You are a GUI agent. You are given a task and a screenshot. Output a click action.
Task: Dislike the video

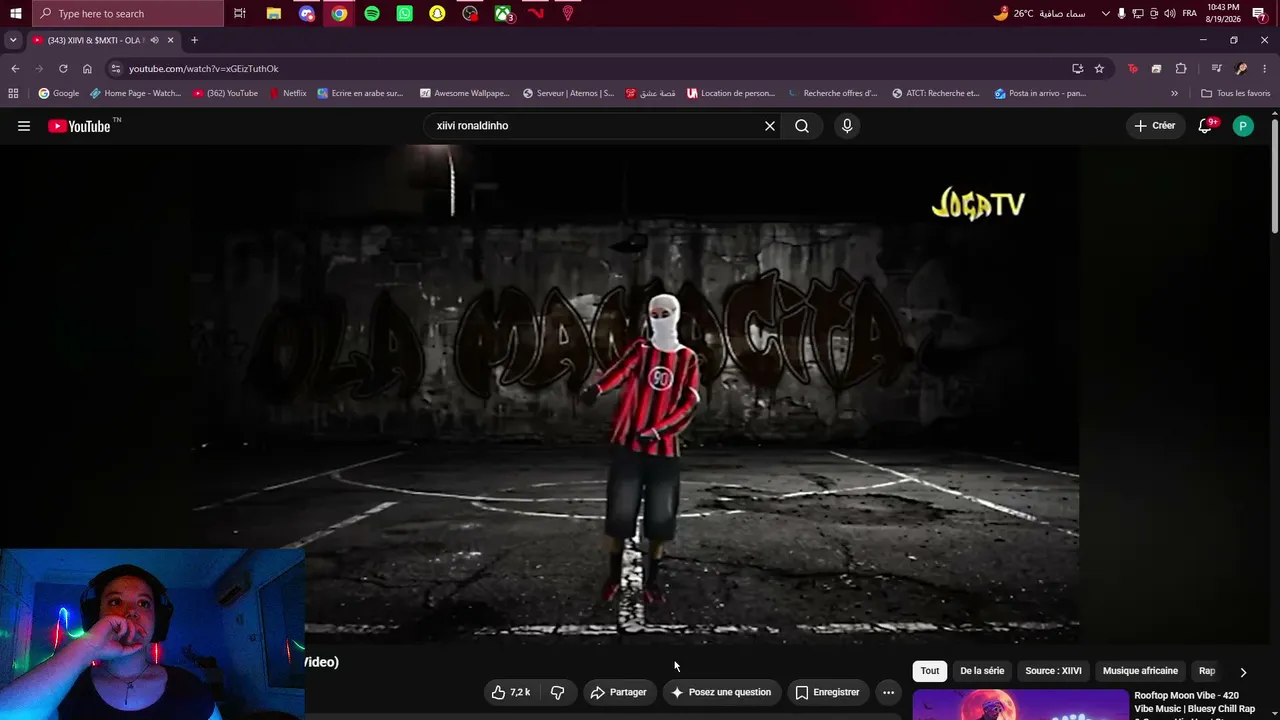558,692
